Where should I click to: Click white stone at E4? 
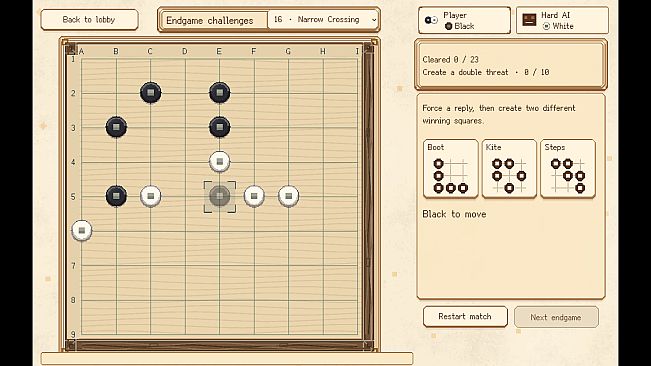click(220, 161)
